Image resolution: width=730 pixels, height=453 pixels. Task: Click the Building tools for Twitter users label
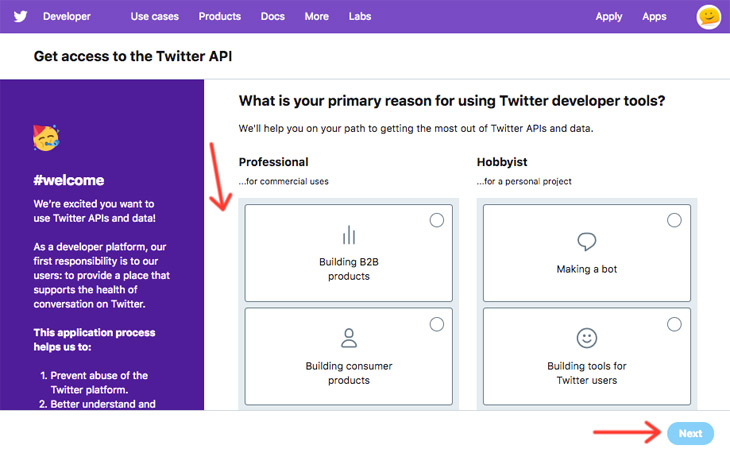click(587, 373)
